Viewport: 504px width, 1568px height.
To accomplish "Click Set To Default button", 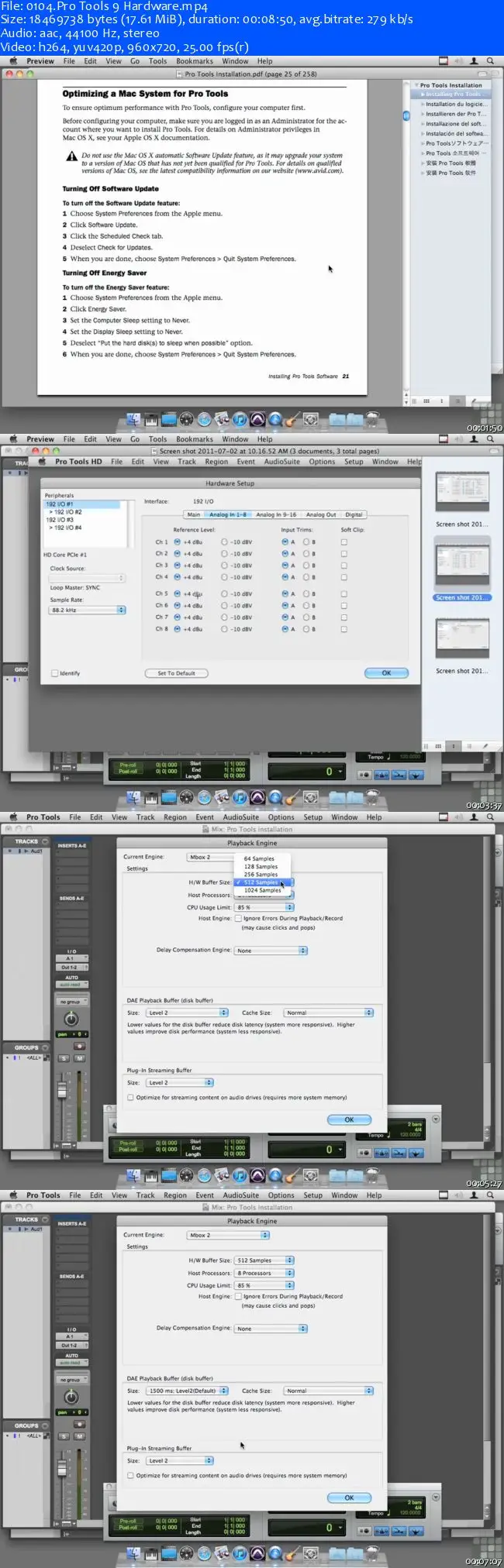I will coord(177,673).
